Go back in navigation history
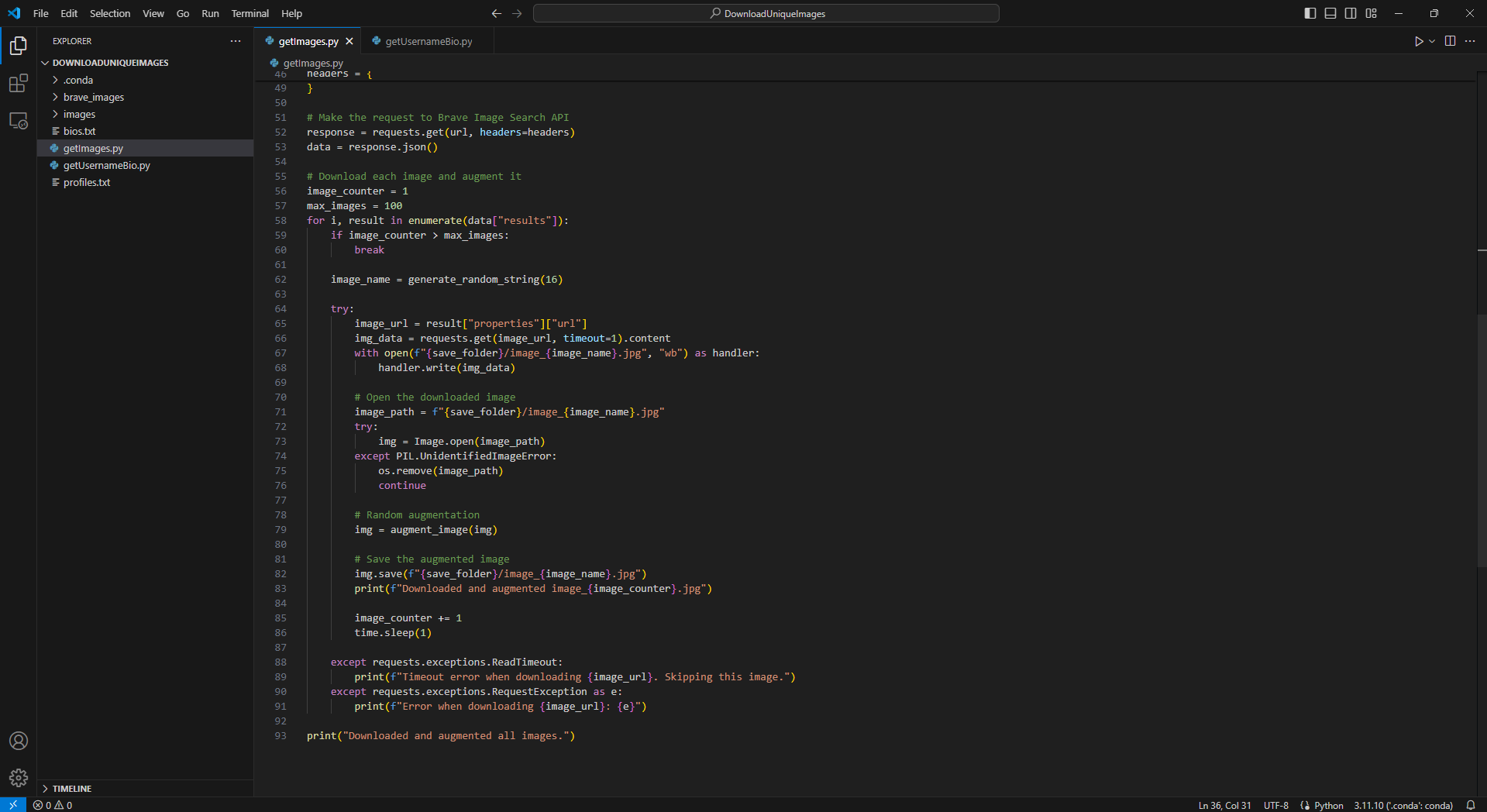Viewport: 1487px width, 812px height. click(x=497, y=13)
